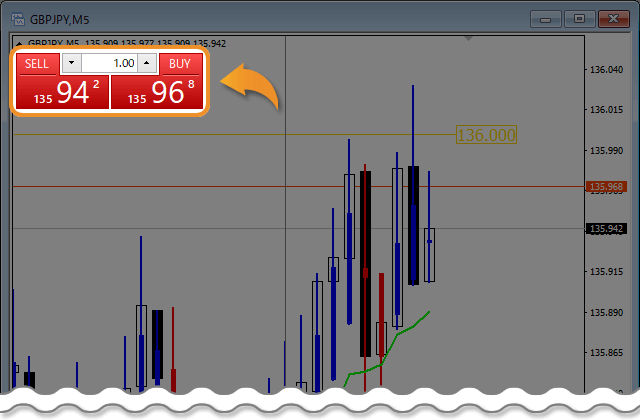Click the SELL button in the trading panel
Screen dimensions: 640x420
tap(37, 64)
